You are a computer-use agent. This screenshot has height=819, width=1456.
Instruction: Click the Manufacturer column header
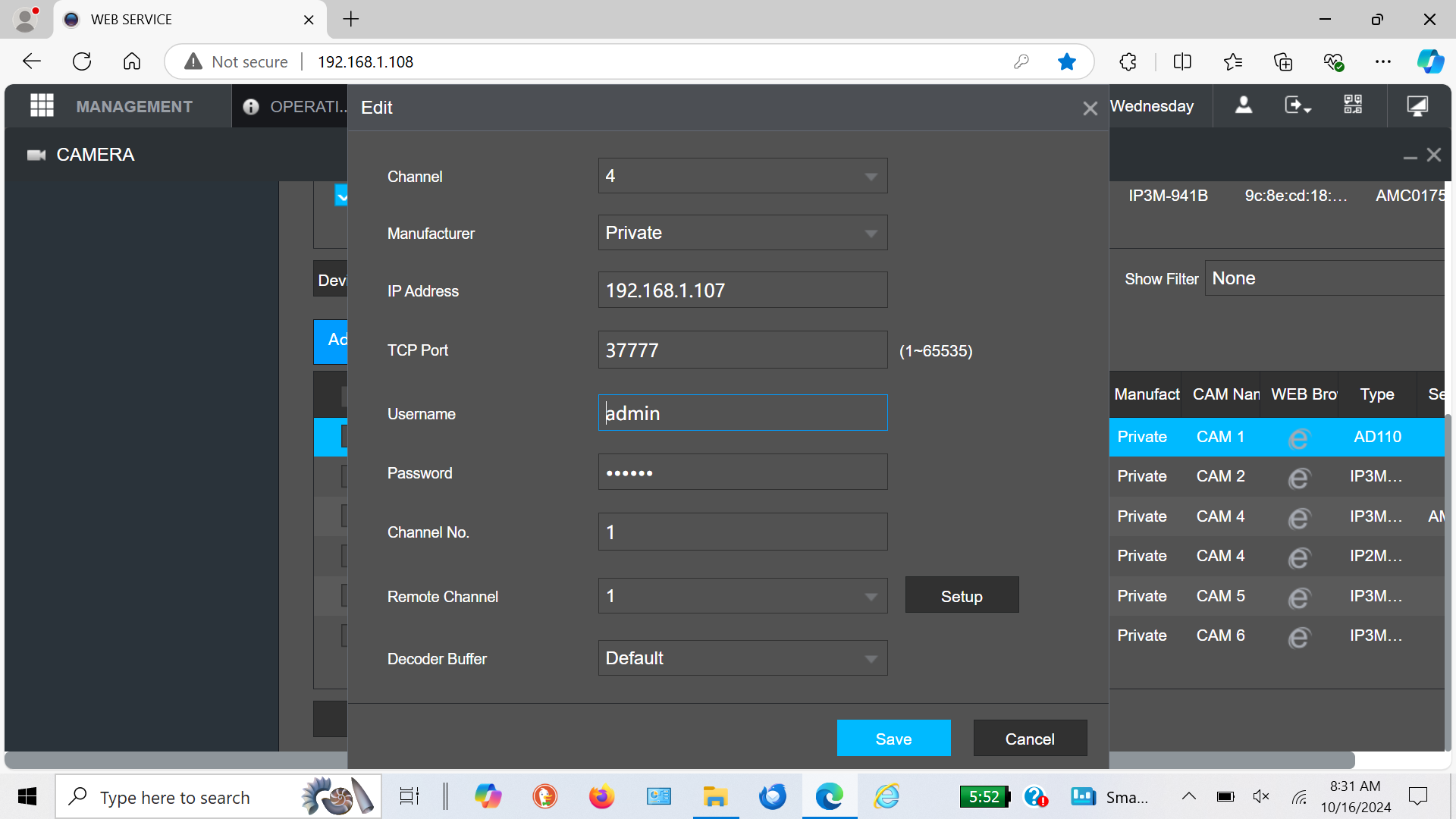[1146, 394]
